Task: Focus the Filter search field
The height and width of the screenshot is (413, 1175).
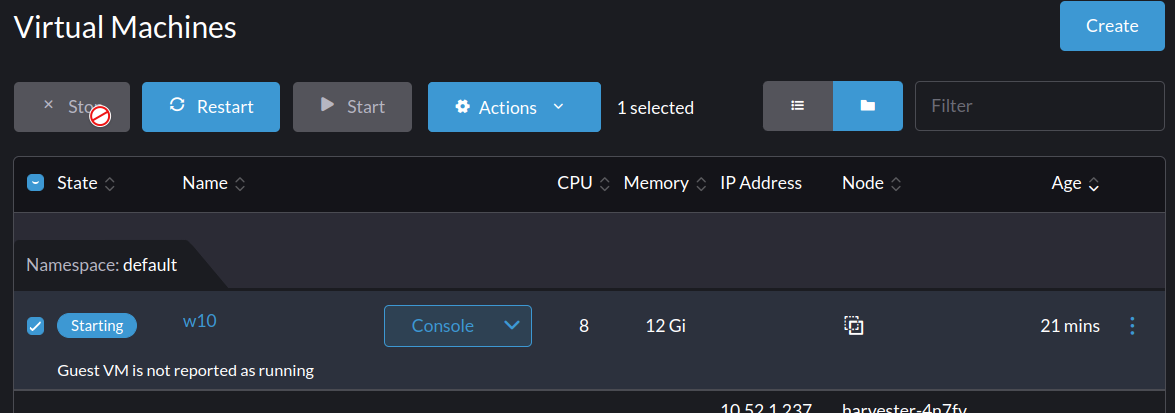Action: click(1040, 106)
